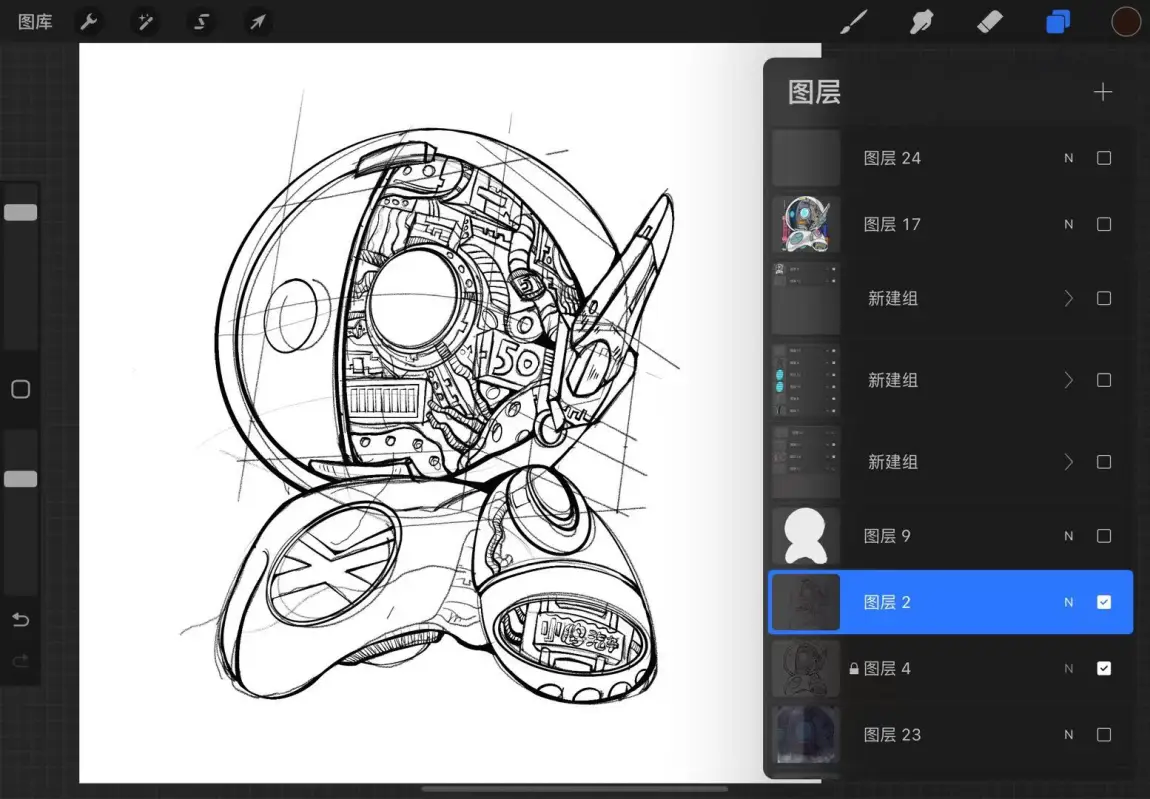1150x799 pixels.
Task: Tap the sketch thumbnail of 图层 4
Action: tap(806, 668)
